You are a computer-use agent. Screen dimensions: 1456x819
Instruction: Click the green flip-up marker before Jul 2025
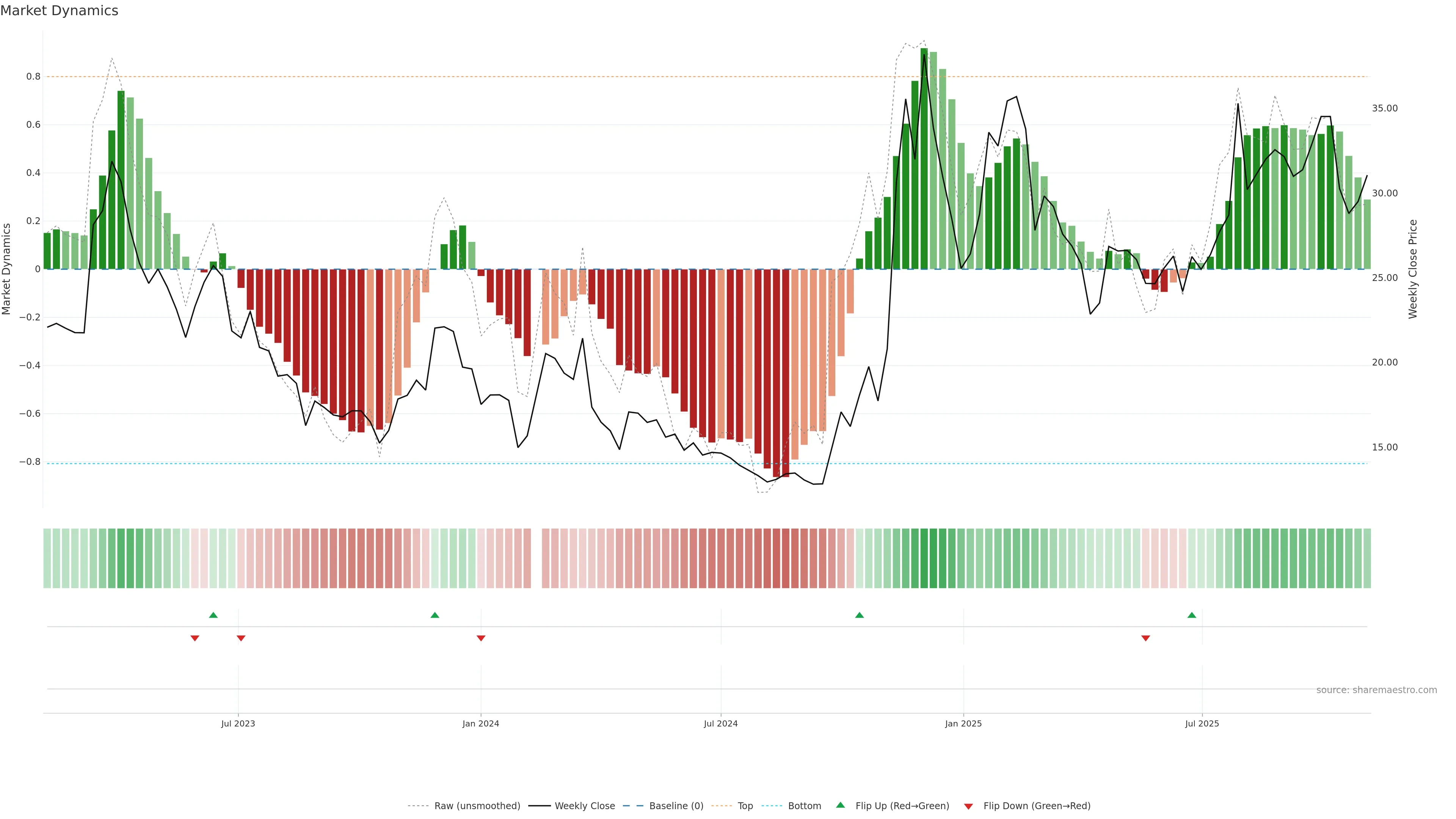click(x=1191, y=615)
